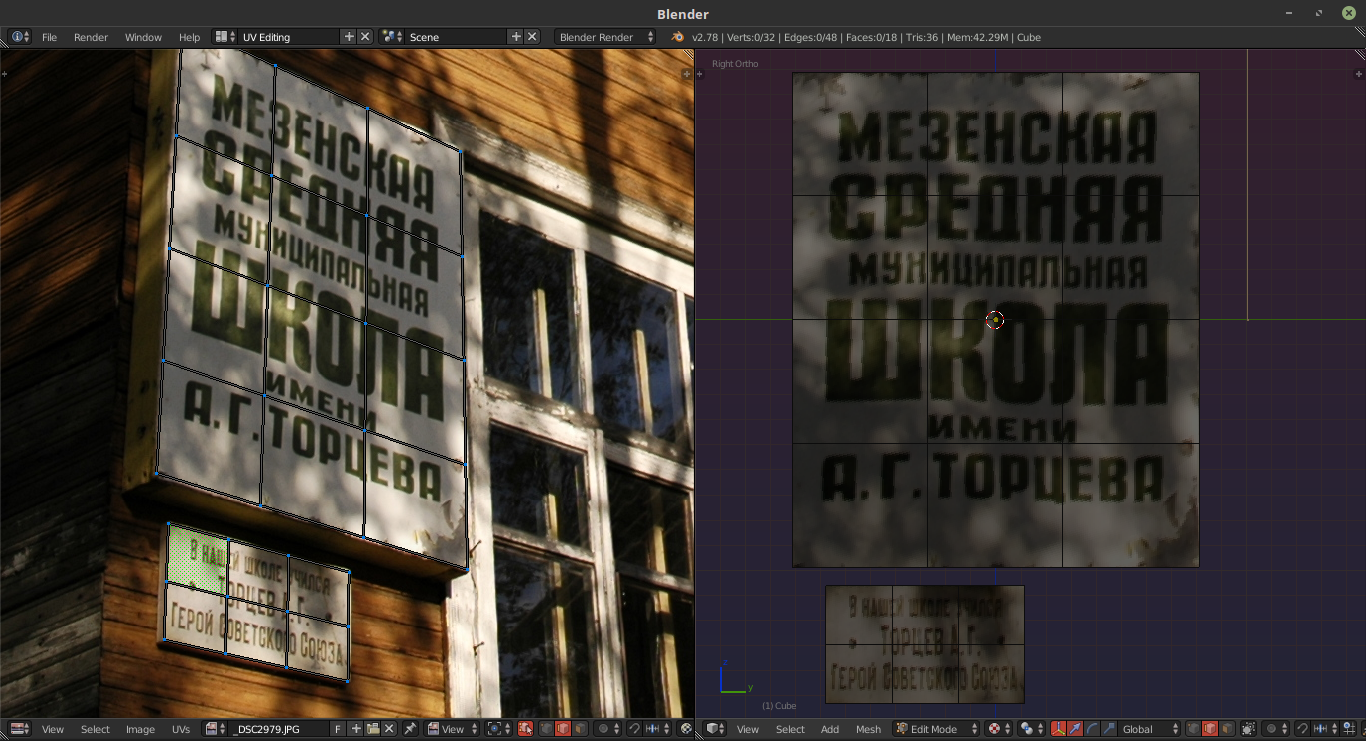The image size is (1366, 741).
Task: Close the Blender window
Action: (1349, 13)
